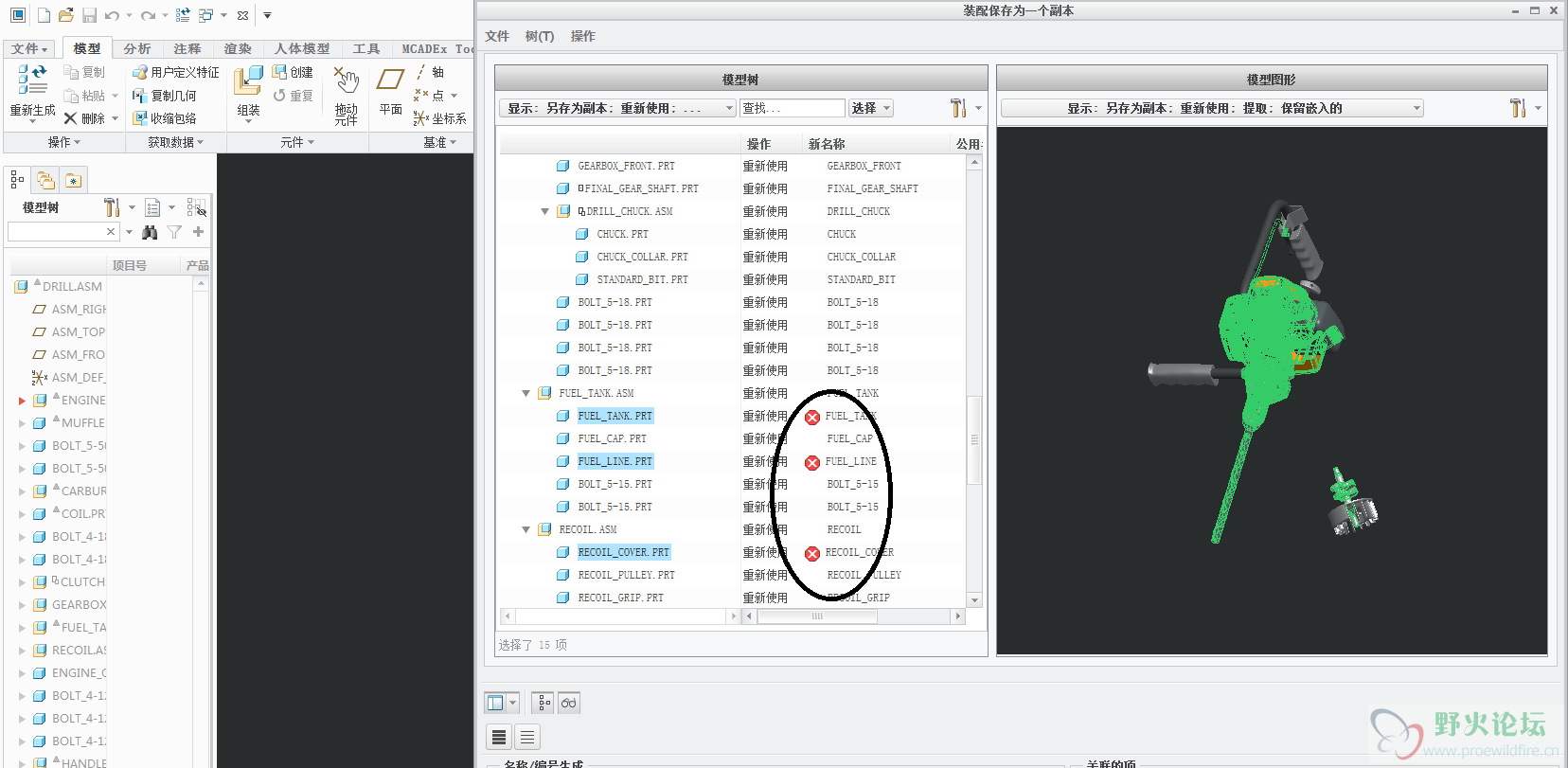Click the New file icon in quick toolbar
1568x768 pixels.
44,15
